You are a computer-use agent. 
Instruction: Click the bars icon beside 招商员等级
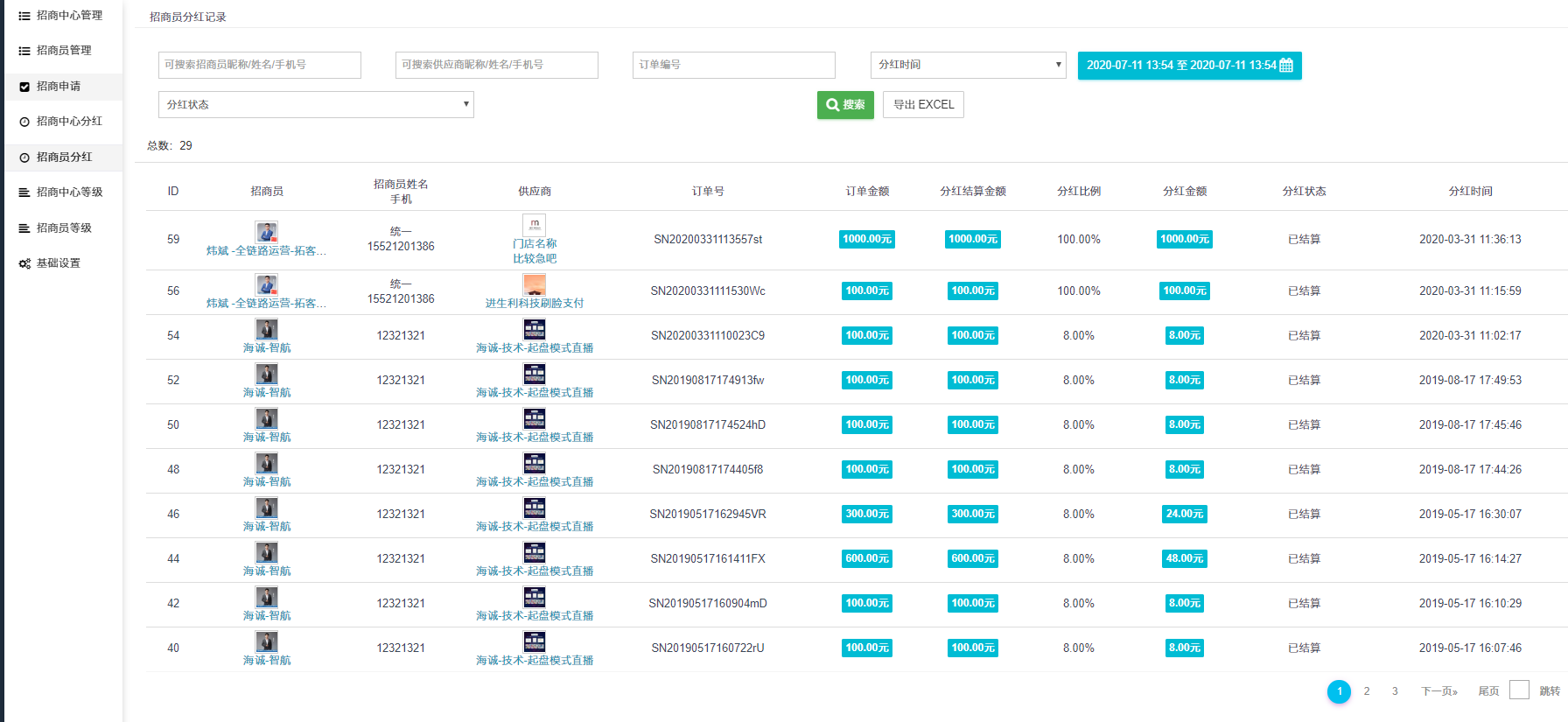tap(24, 228)
